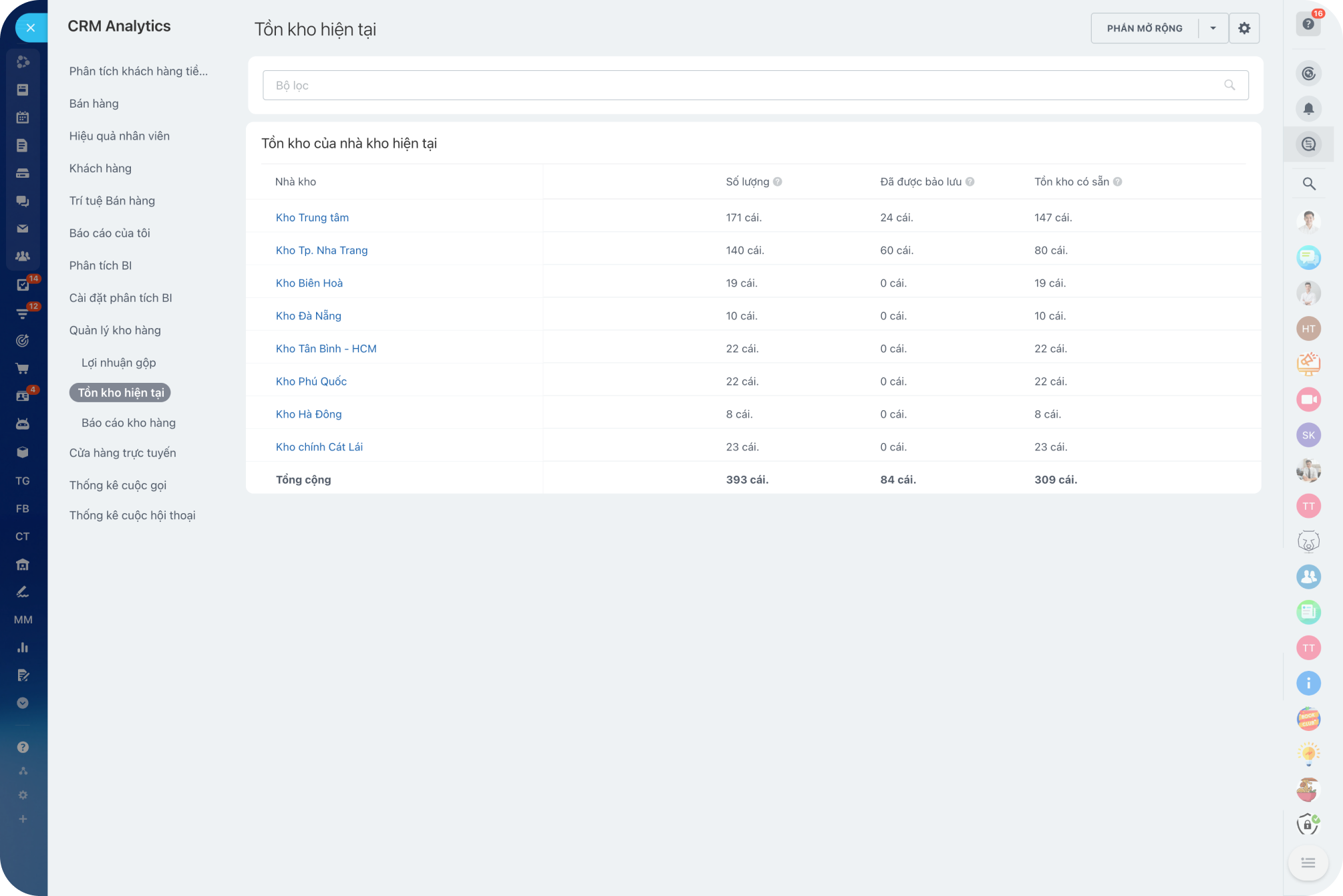Viewport: 1343px width, 896px height.
Task: Click the help question icon with badge 16
Action: pyautogui.click(x=1308, y=24)
